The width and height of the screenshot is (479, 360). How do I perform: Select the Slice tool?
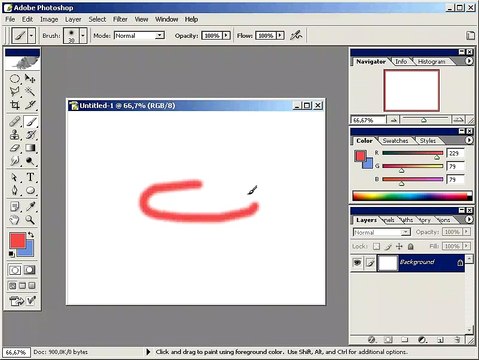30,105
